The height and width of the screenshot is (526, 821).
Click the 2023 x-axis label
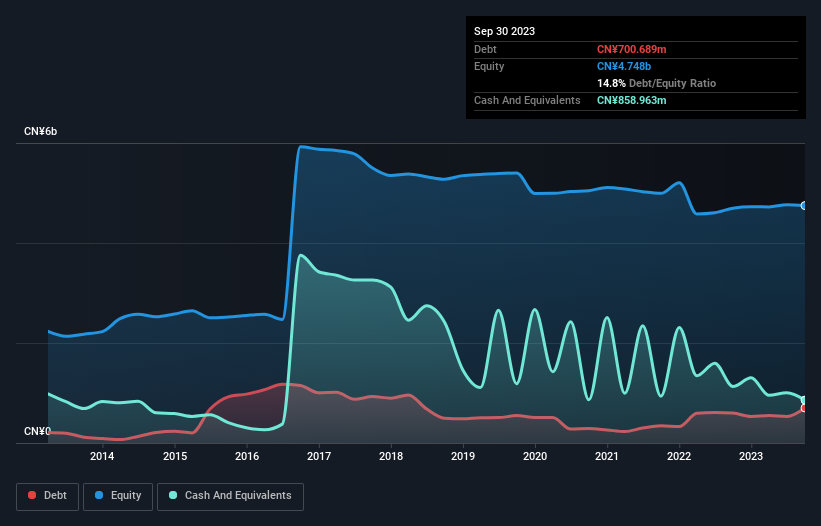click(x=751, y=456)
